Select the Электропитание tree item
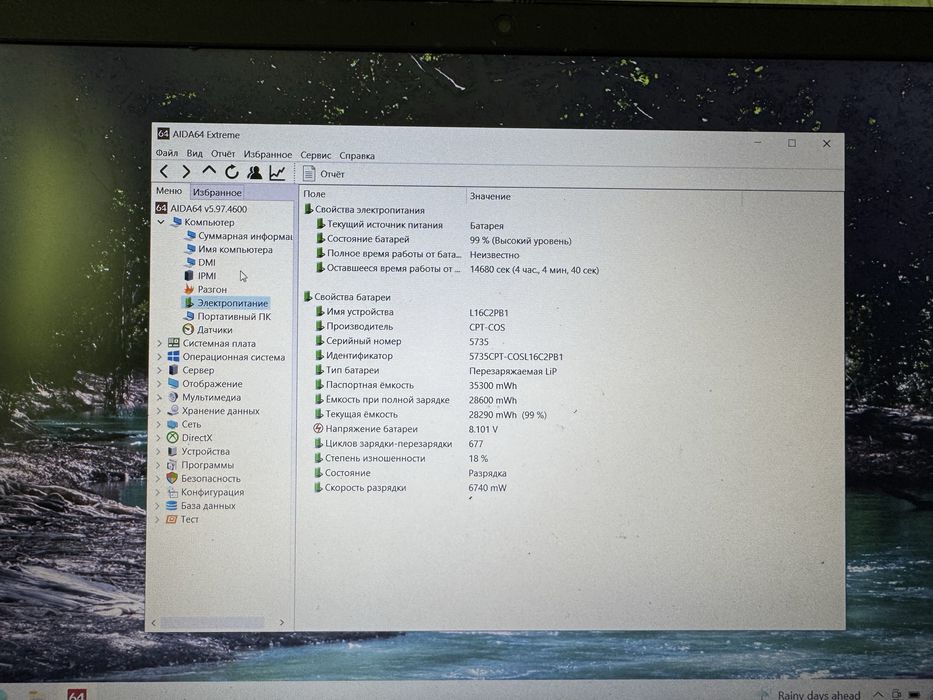Screen dimensions: 933x700 point(226,303)
